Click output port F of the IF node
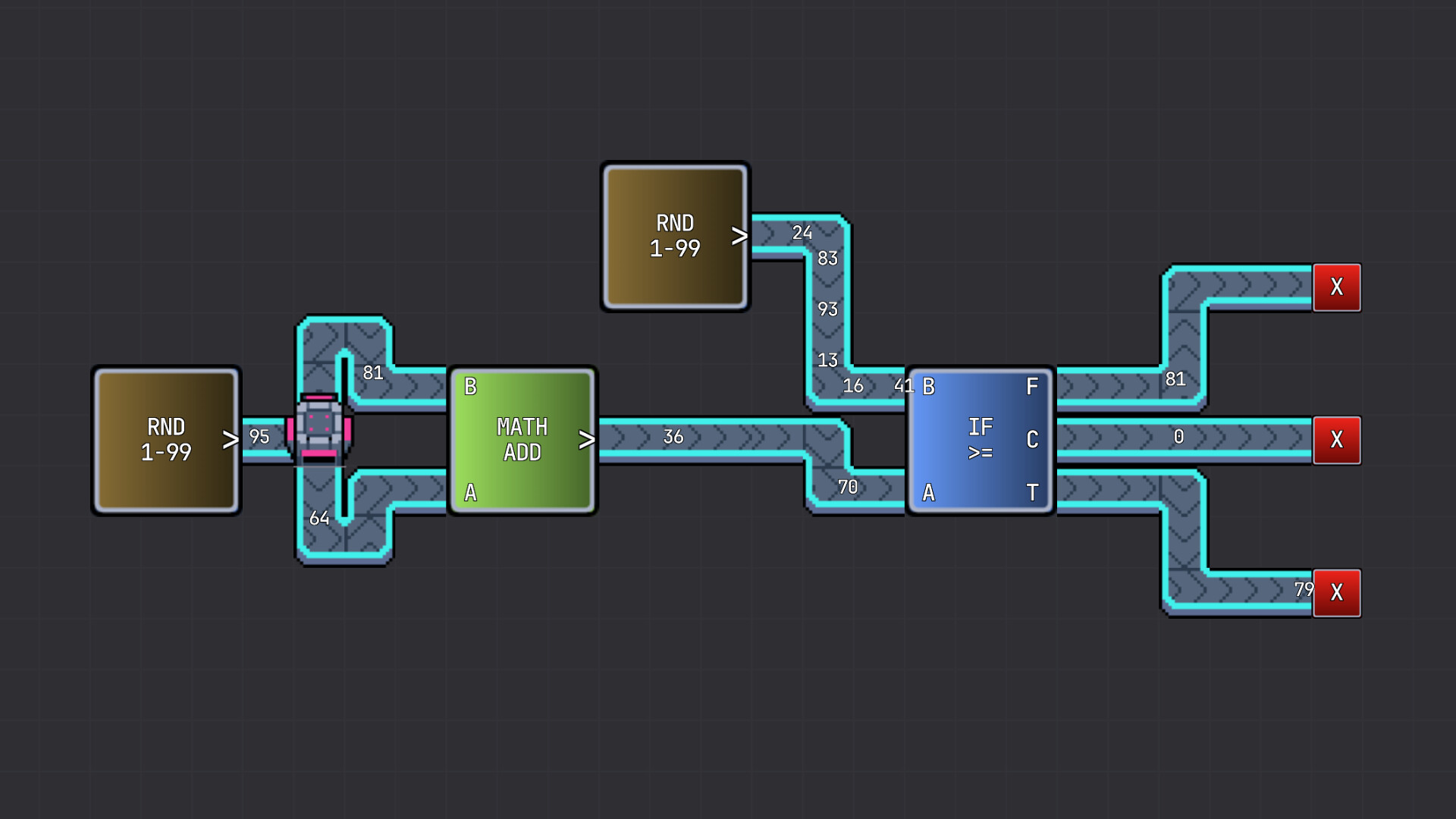The height and width of the screenshot is (819, 1456). (1033, 387)
